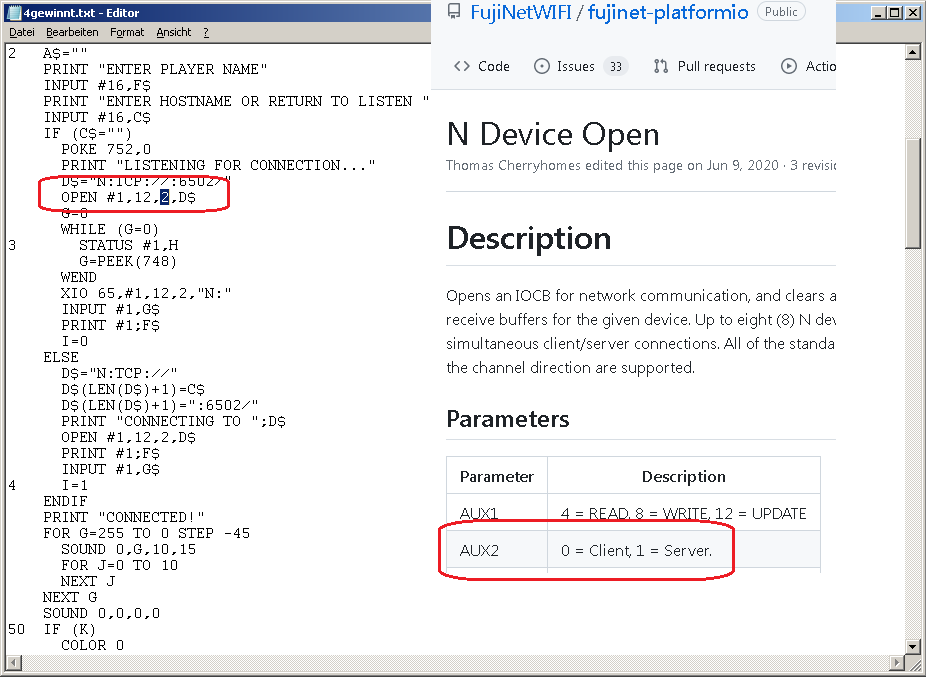Click the circle icon of the Issues tab
The height and width of the screenshot is (678, 926).
click(542, 66)
